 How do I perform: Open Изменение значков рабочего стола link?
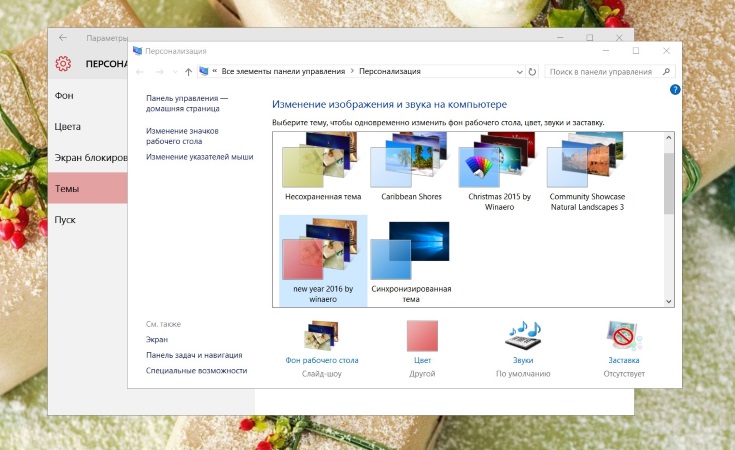[x=182, y=136]
